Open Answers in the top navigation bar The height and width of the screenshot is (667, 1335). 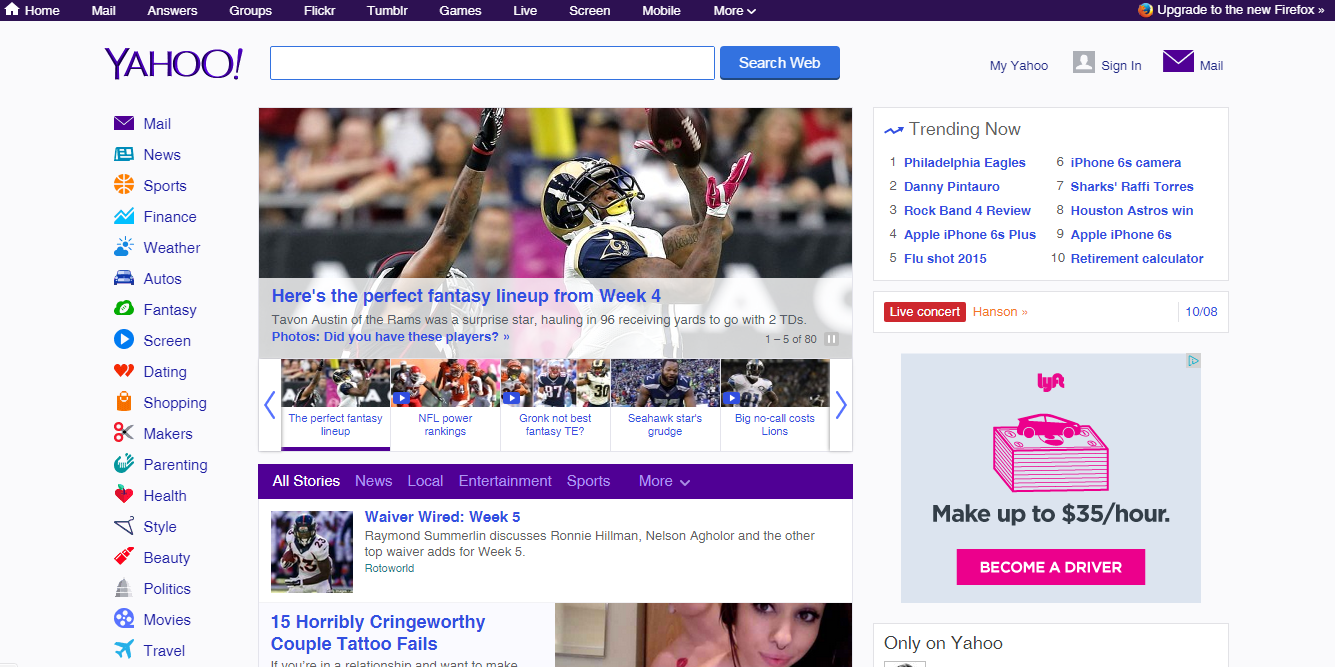pyautogui.click(x=172, y=11)
